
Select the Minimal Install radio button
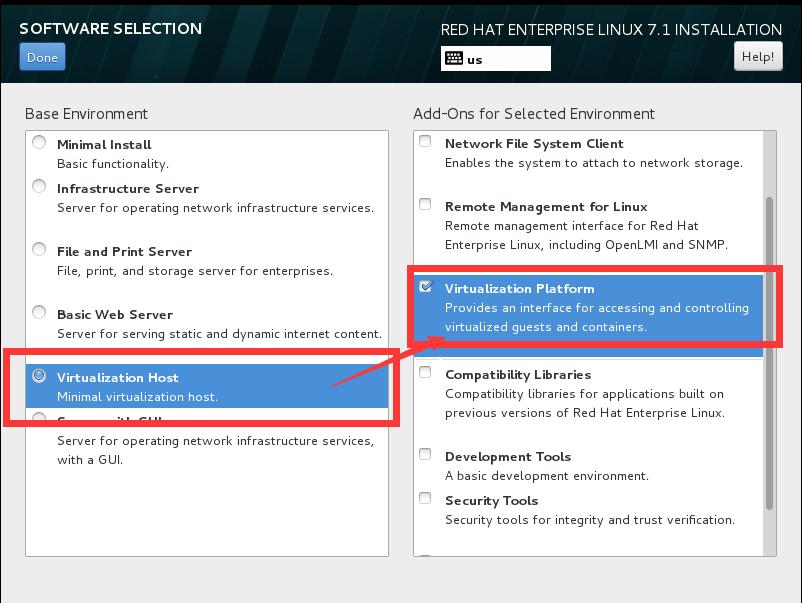click(x=39, y=142)
